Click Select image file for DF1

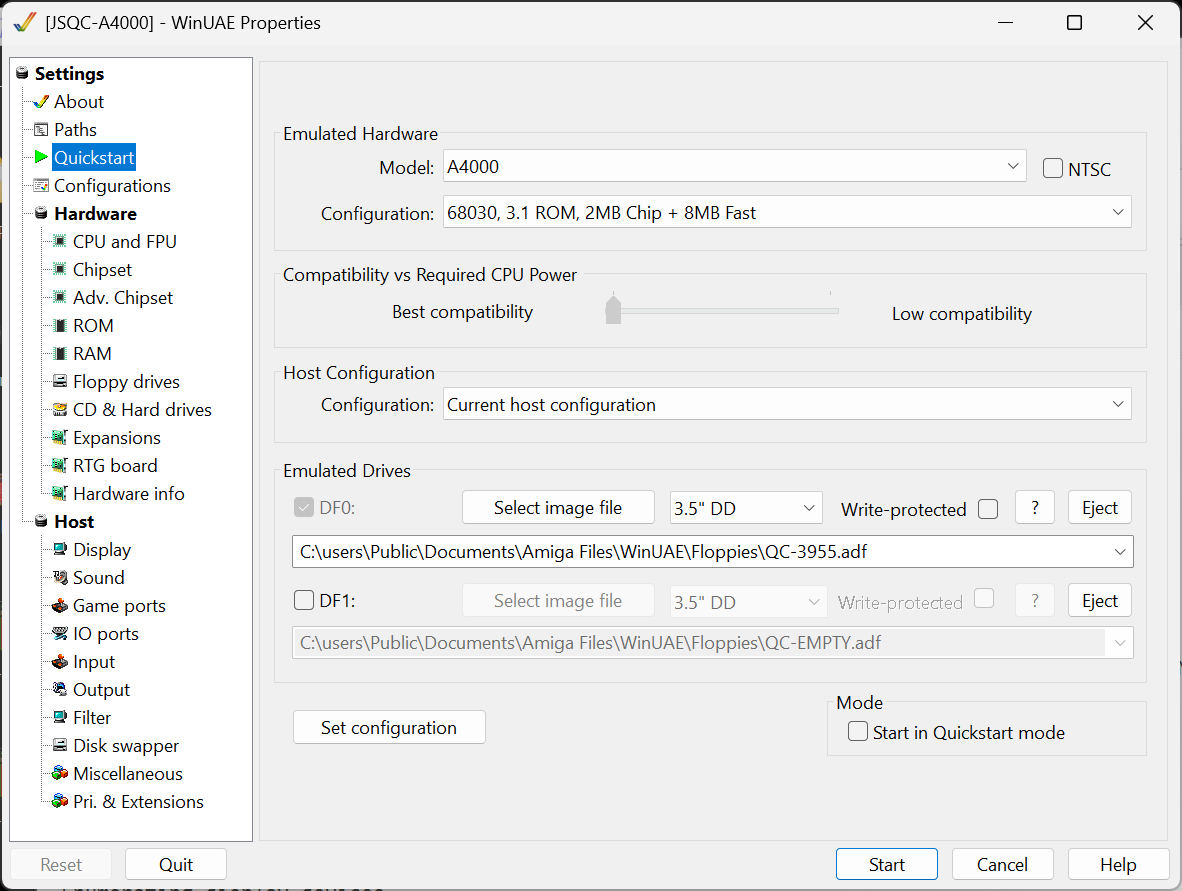tap(558, 601)
